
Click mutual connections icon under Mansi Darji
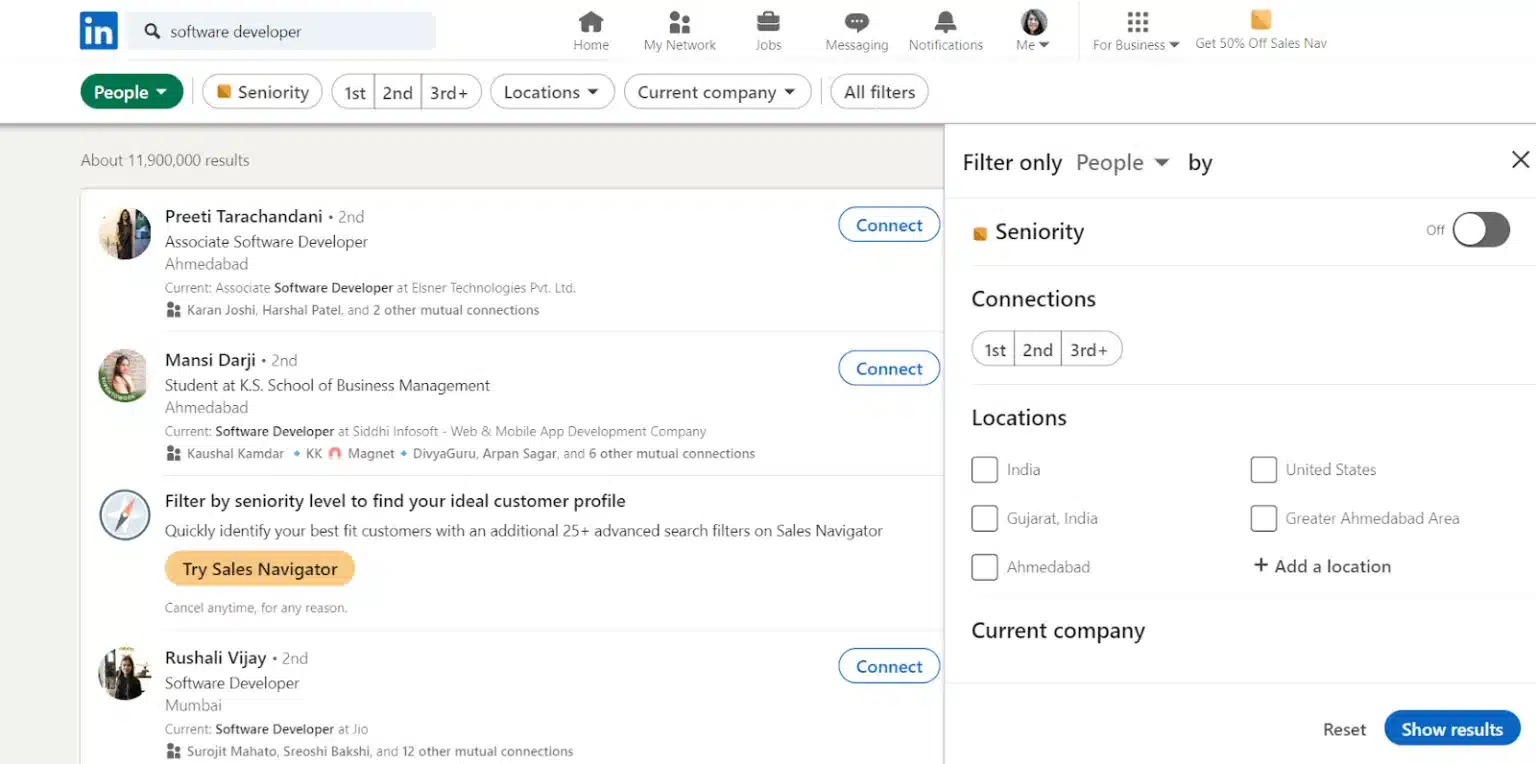click(x=174, y=453)
